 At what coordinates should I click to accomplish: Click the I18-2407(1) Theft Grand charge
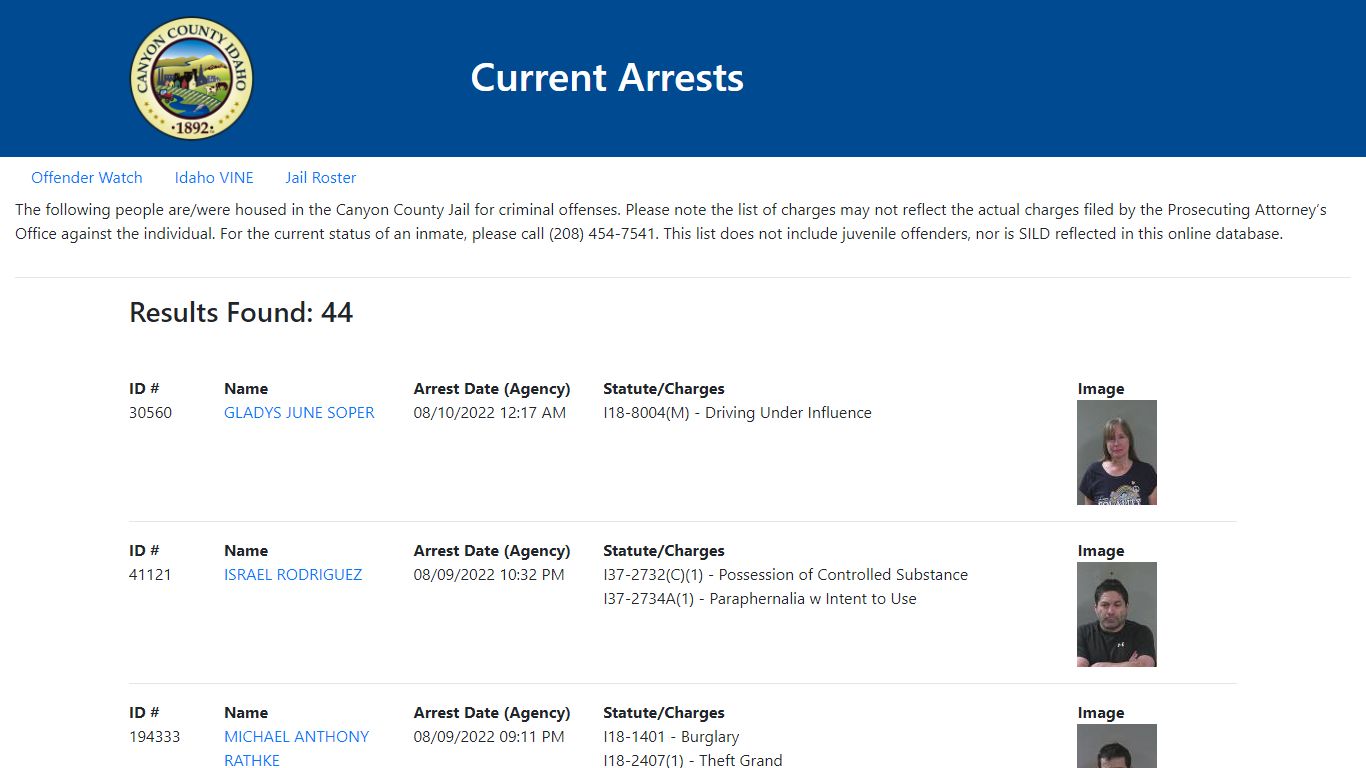pos(693,760)
